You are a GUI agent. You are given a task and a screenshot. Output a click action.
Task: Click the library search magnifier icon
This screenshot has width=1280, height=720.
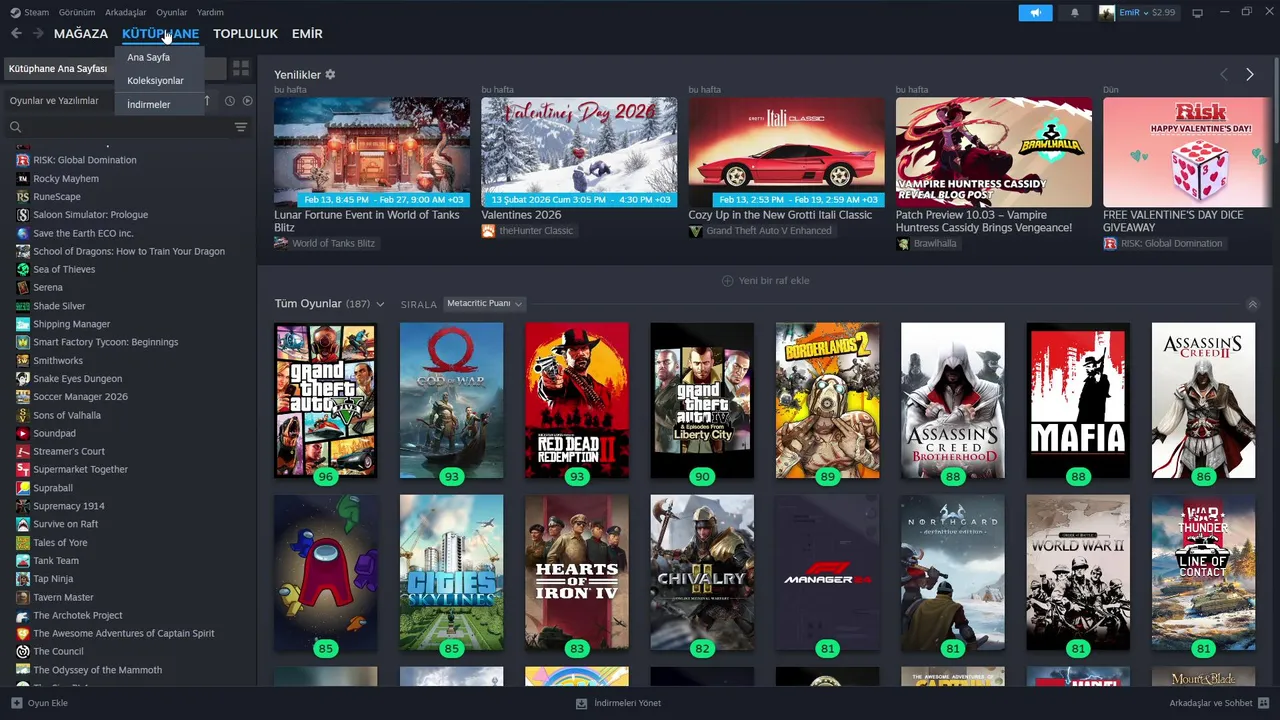coord(15,127)
